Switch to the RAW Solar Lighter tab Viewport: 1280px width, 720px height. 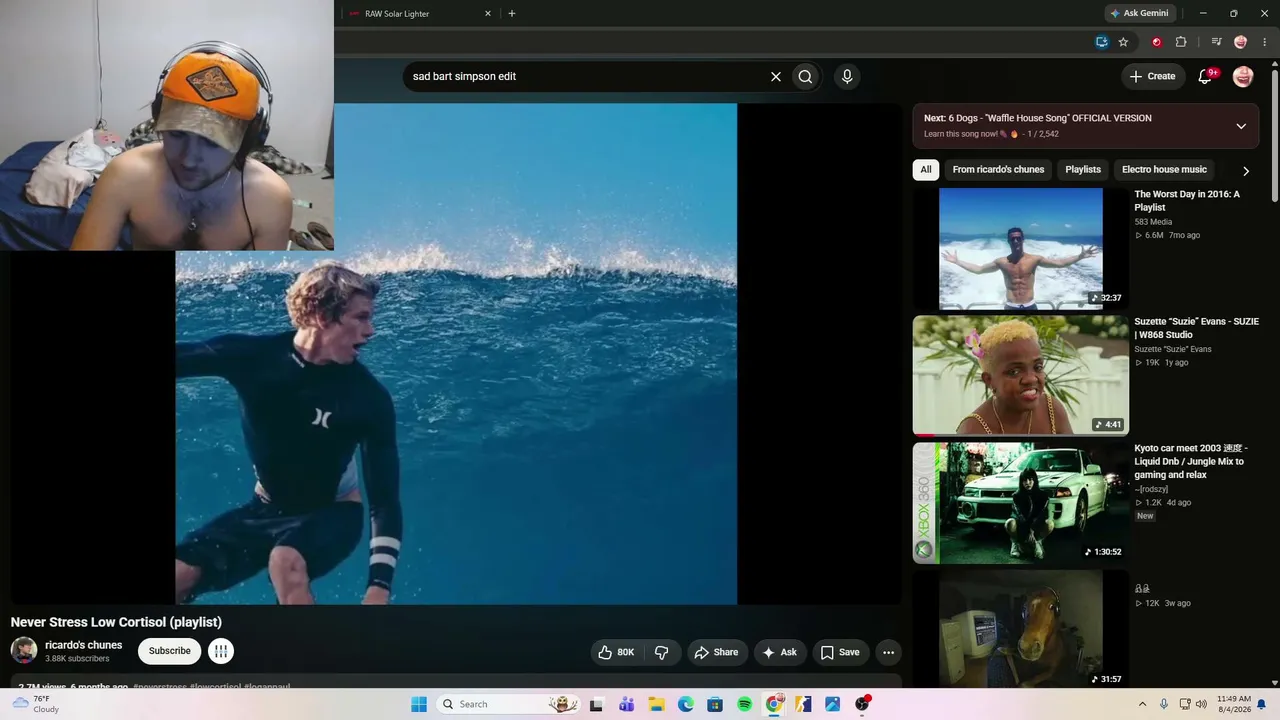click(420, 14)
